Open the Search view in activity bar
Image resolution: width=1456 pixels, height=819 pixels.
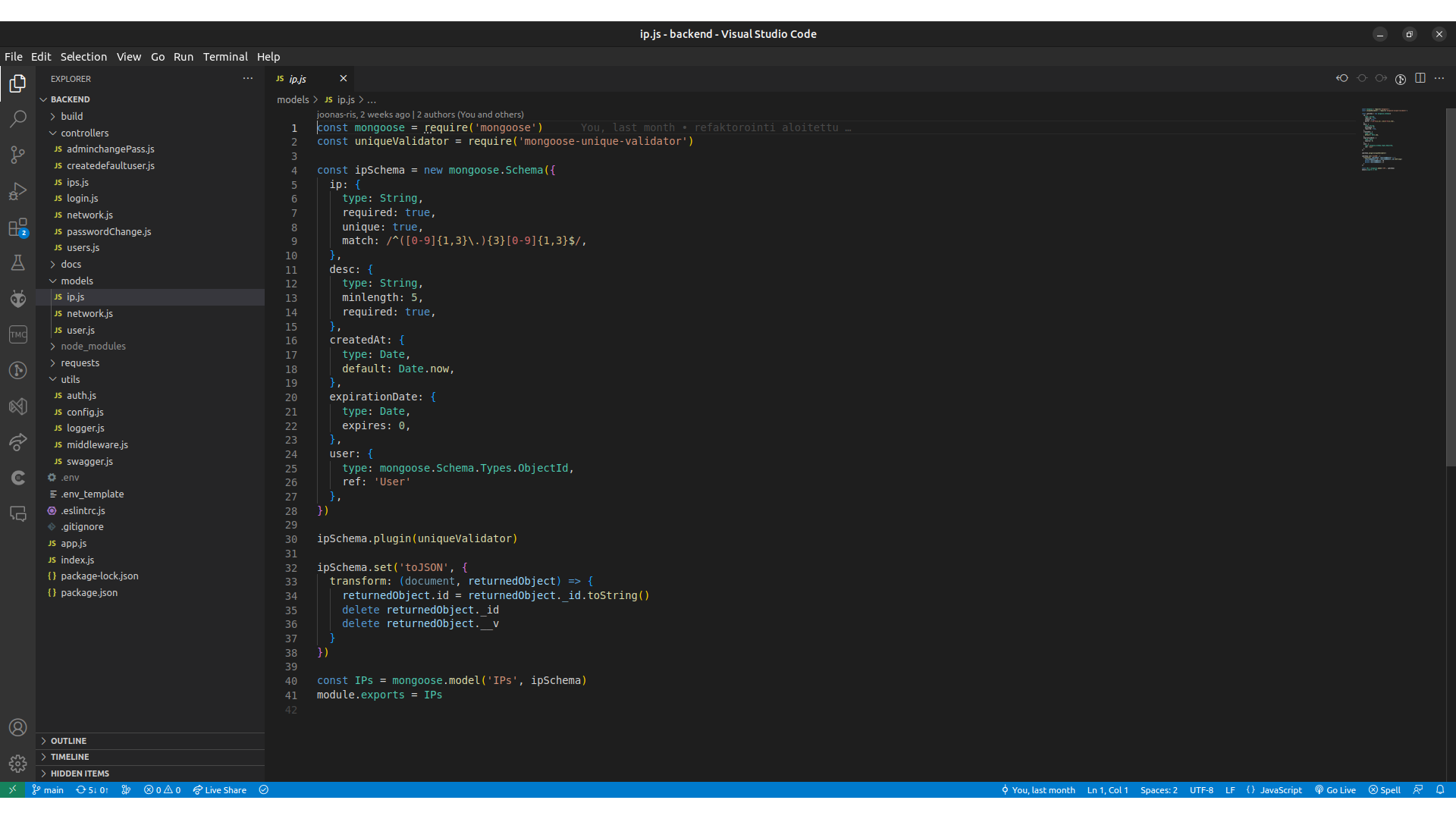tap(17, 119)
